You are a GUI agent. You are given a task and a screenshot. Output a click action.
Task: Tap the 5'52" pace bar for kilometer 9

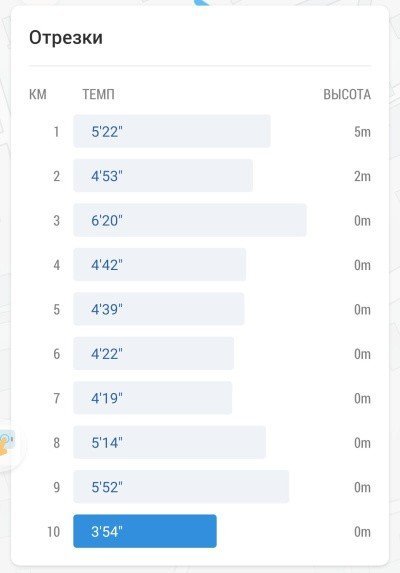181,487
